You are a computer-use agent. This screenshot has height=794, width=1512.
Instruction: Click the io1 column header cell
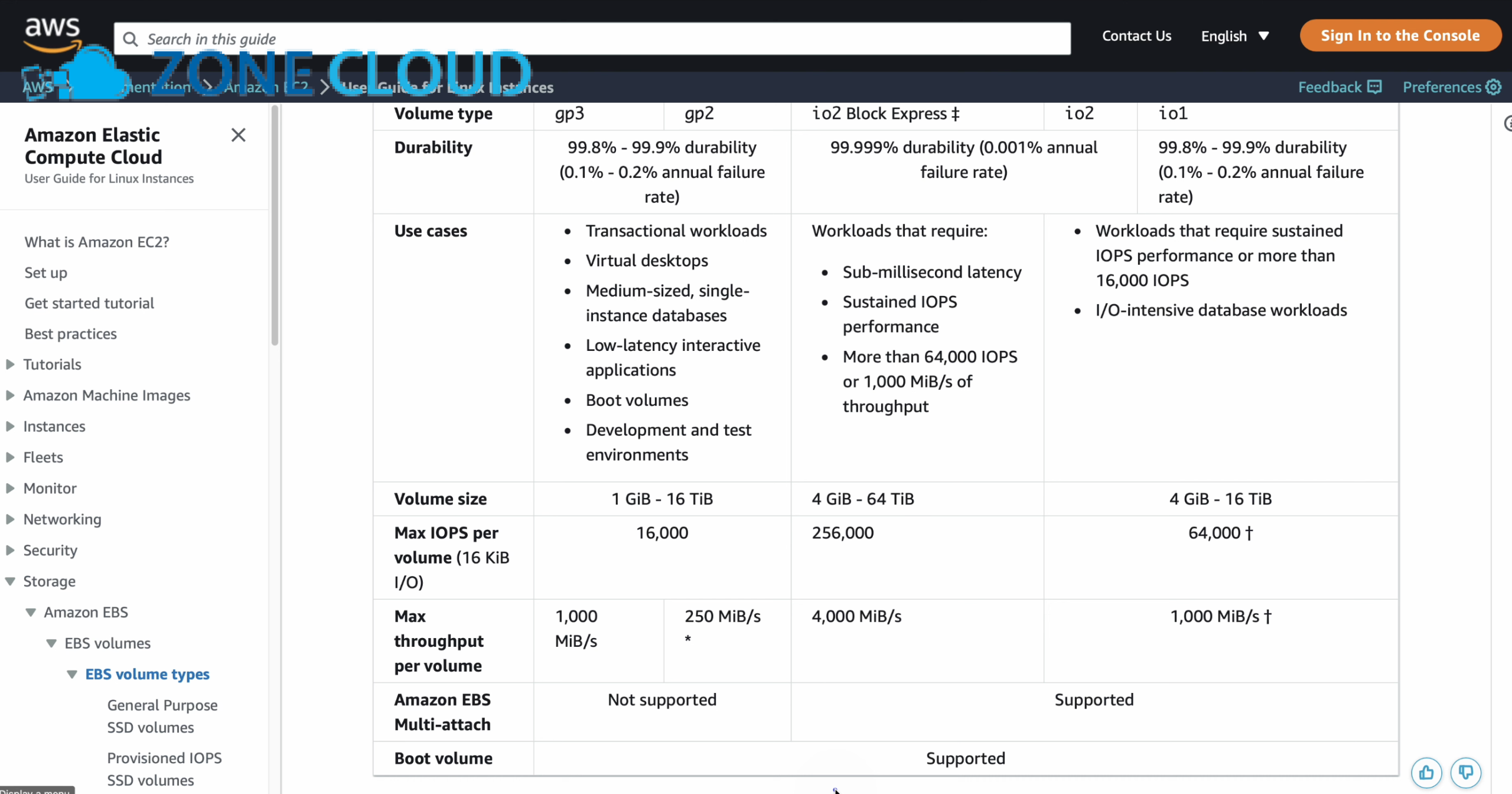(1267, 113)
